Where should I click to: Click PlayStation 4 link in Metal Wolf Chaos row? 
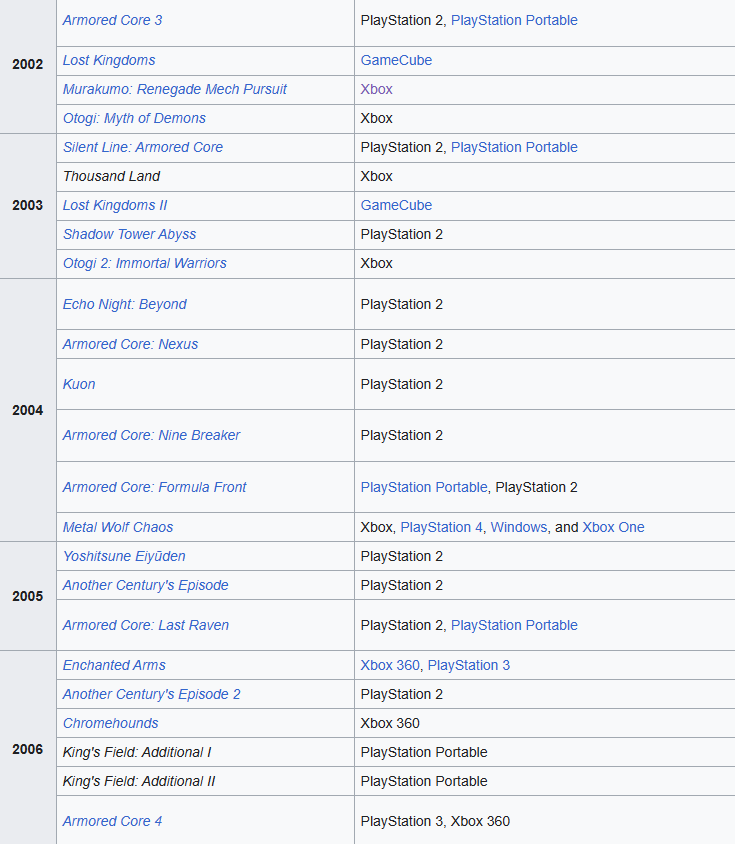coord(442,528)
